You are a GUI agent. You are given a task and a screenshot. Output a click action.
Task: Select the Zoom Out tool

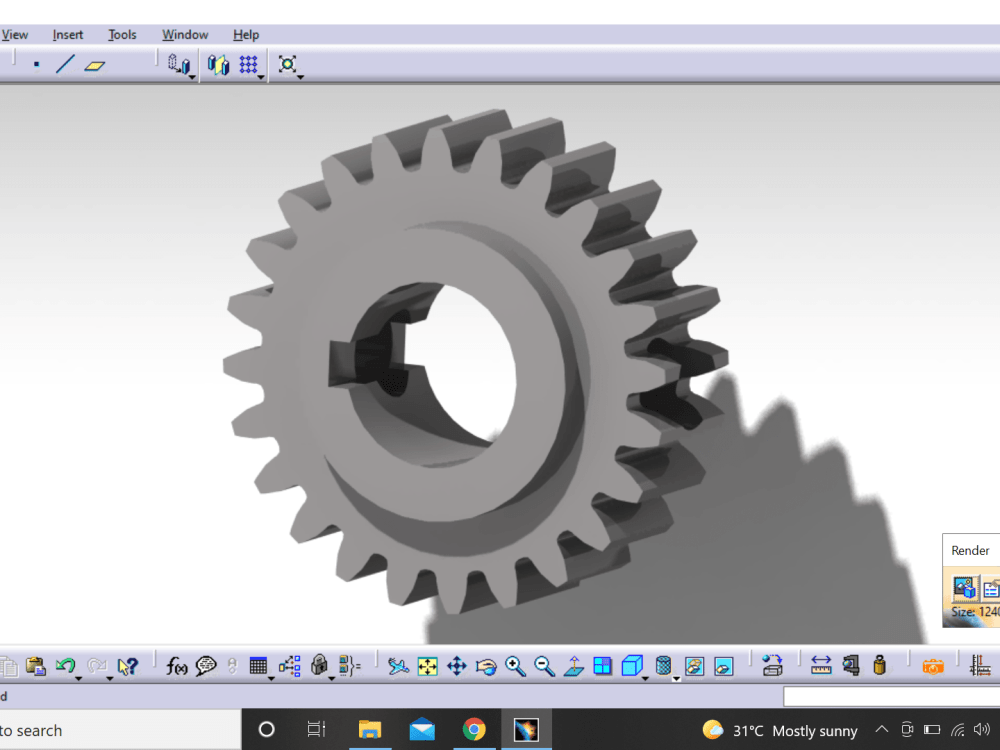coord(544,665)
